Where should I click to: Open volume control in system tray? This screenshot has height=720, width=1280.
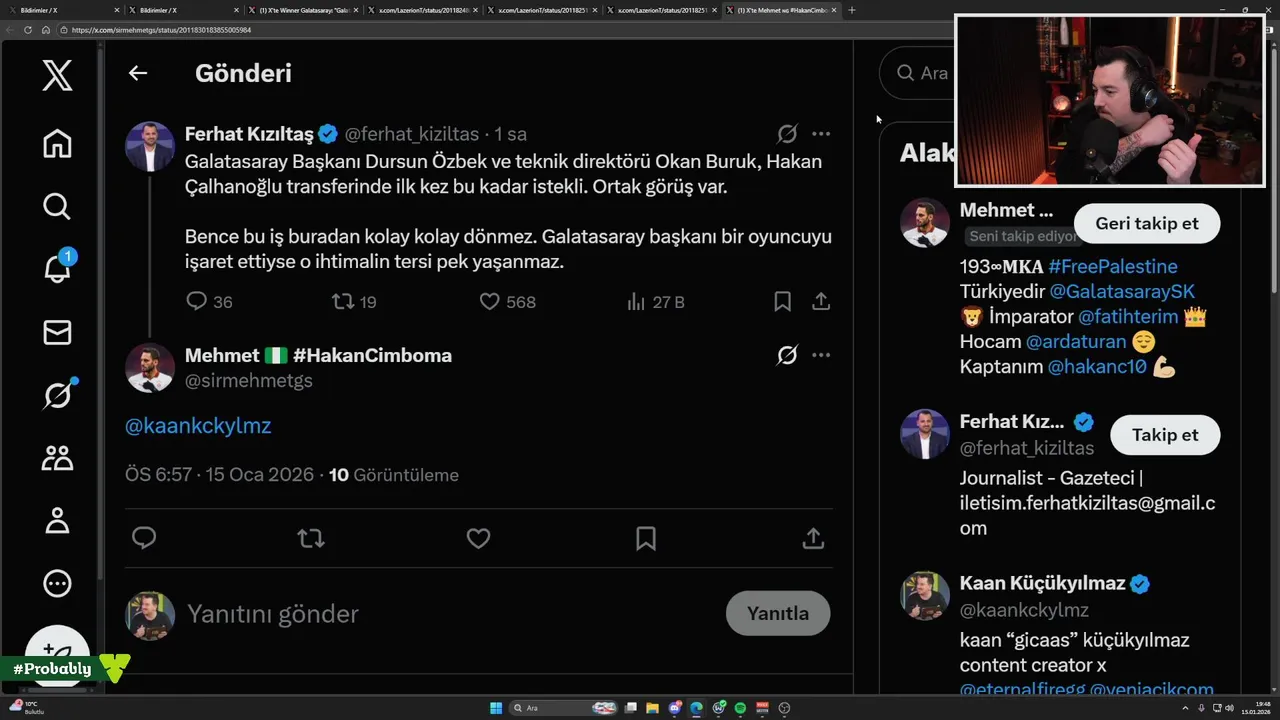tap(1229, 708)
